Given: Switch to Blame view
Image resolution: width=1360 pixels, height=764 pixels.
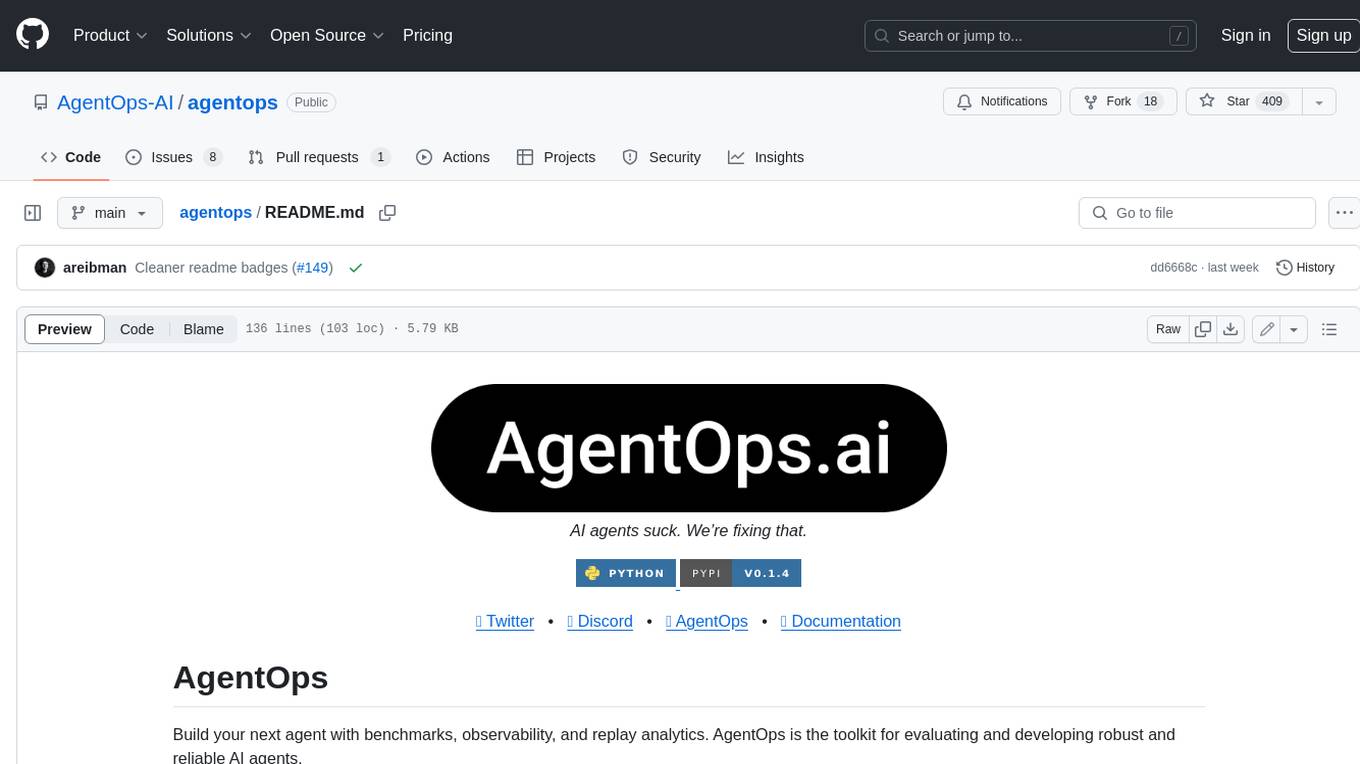Looking at the screenshot, I should (x=203, y=329).
